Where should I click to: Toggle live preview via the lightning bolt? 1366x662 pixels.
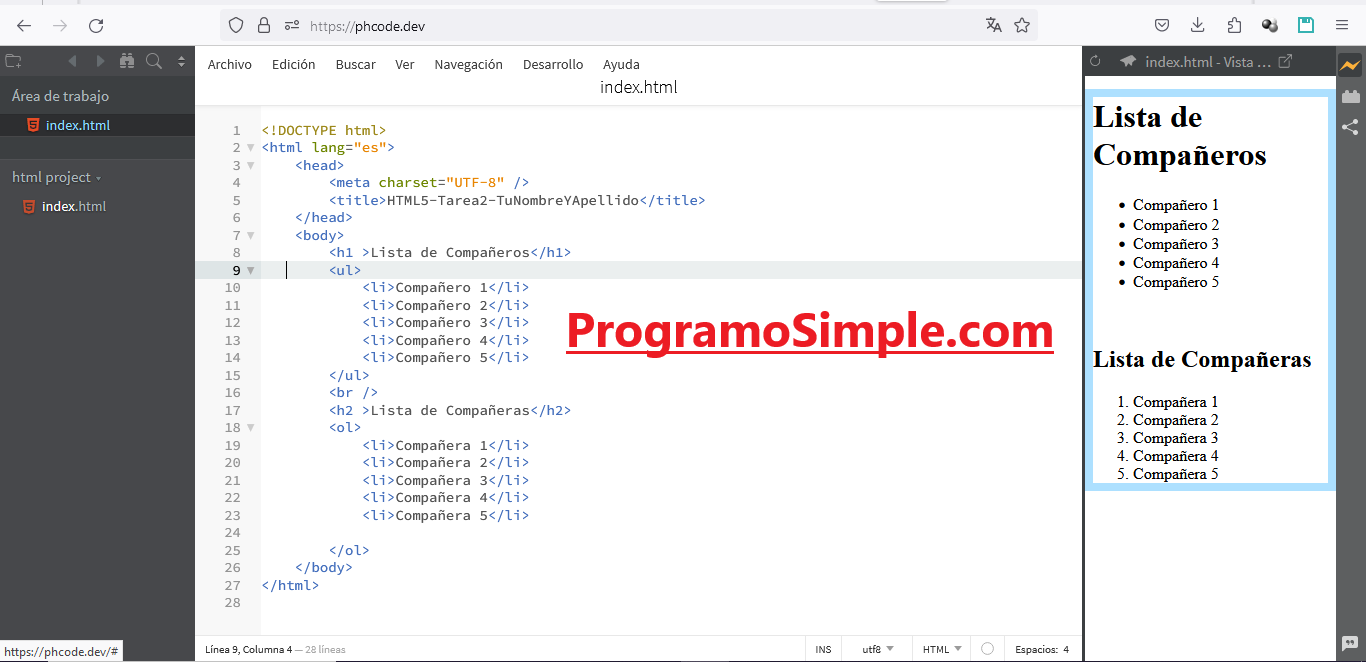(x=1351, y=64)
